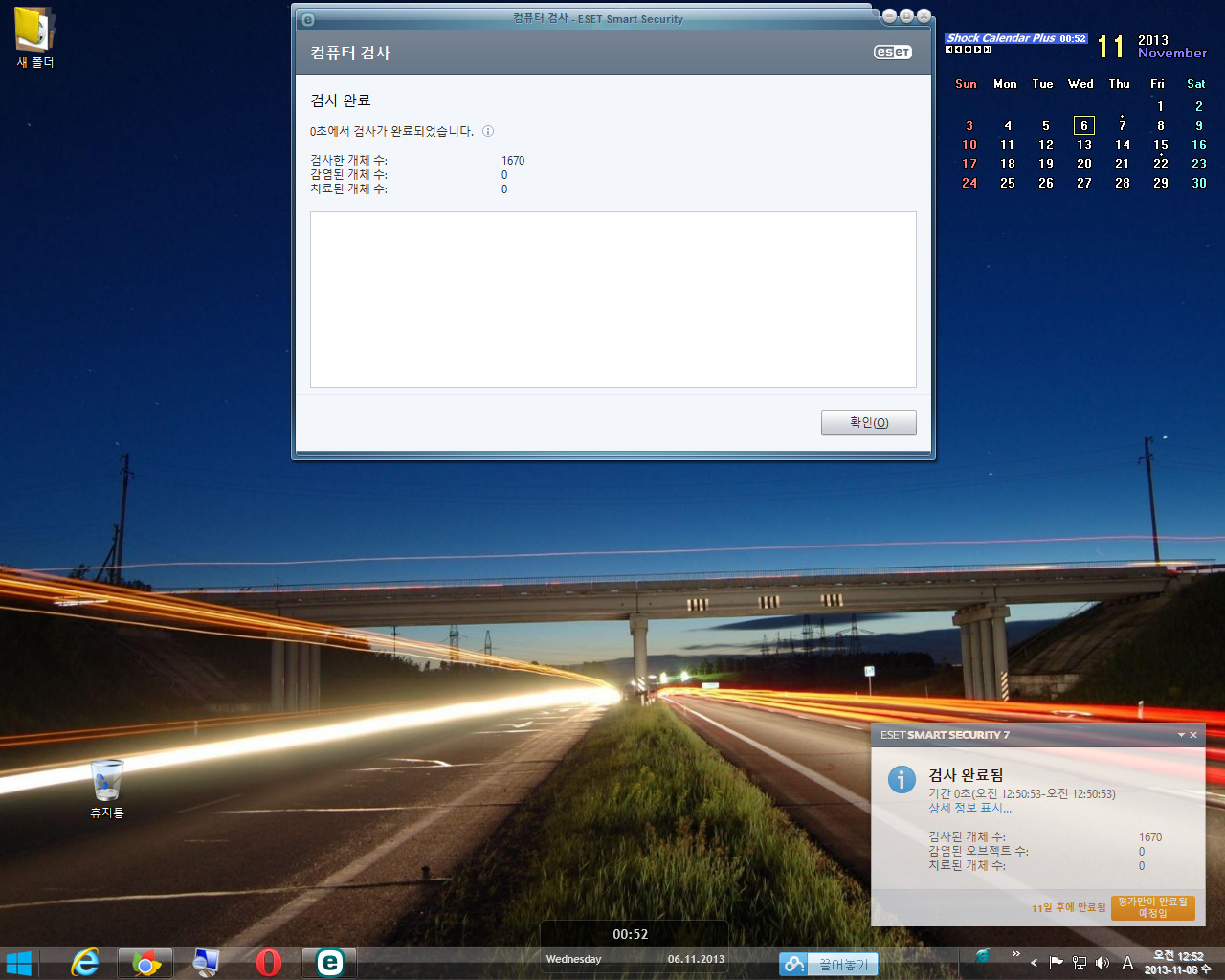Select date 30 in the calendar
Viewport: 1225px width, 980px height.
click(x=1198, y=183)
